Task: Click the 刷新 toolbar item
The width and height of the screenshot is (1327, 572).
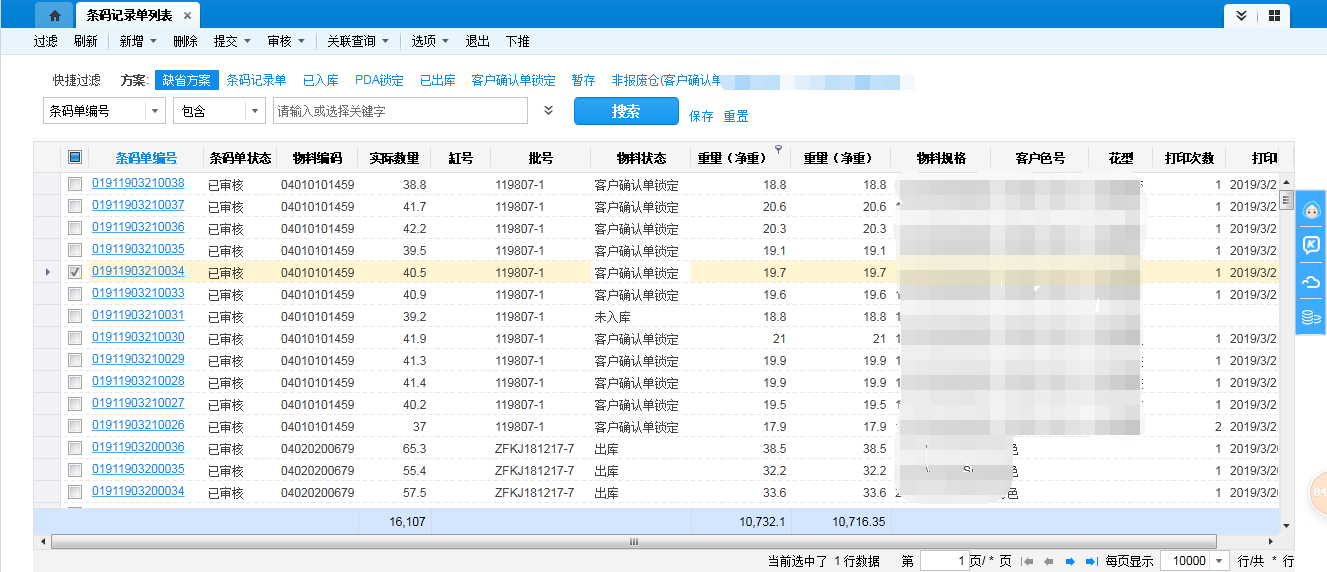Action: 85,41
